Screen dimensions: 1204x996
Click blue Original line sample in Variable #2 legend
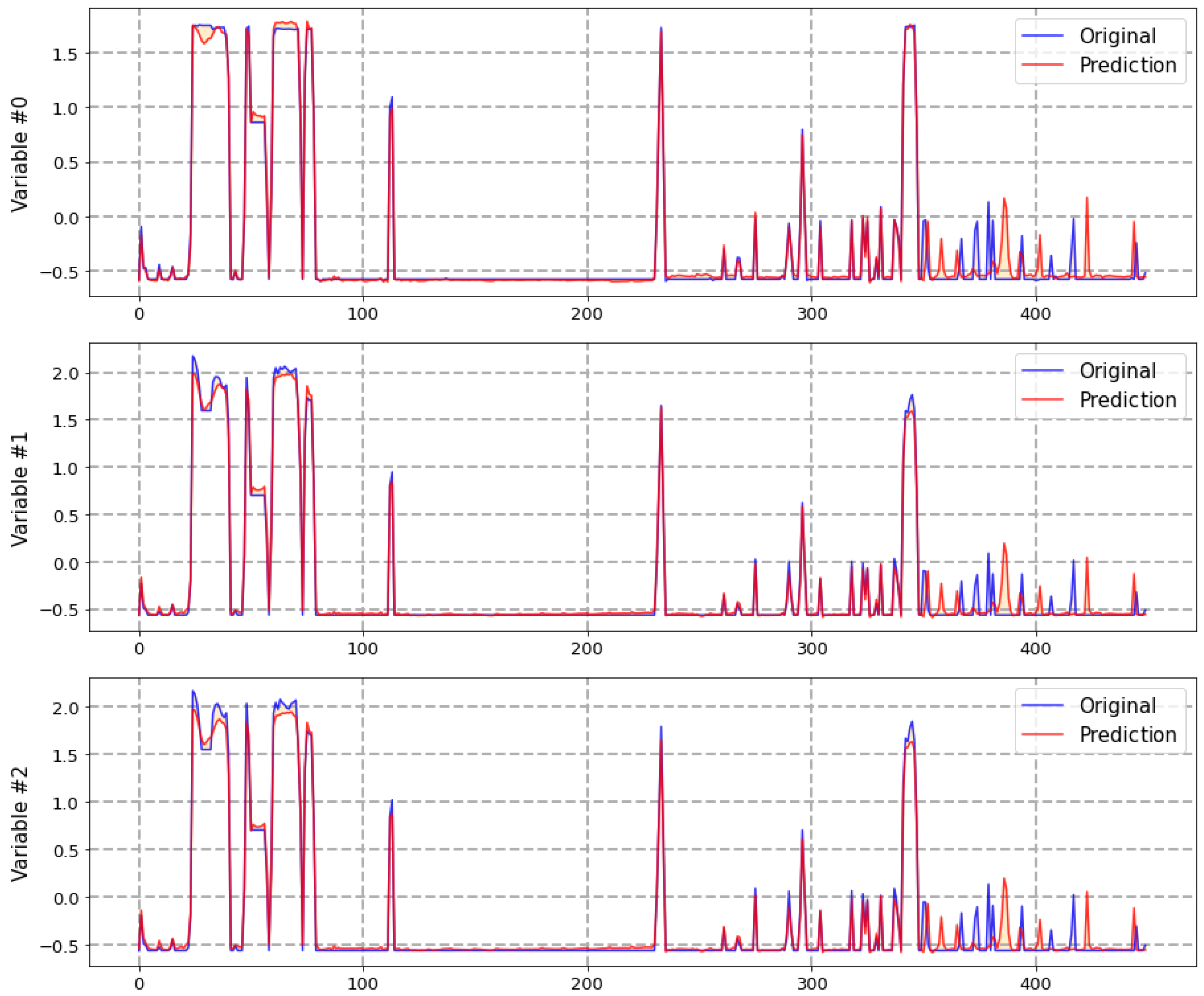(1042, 705)
